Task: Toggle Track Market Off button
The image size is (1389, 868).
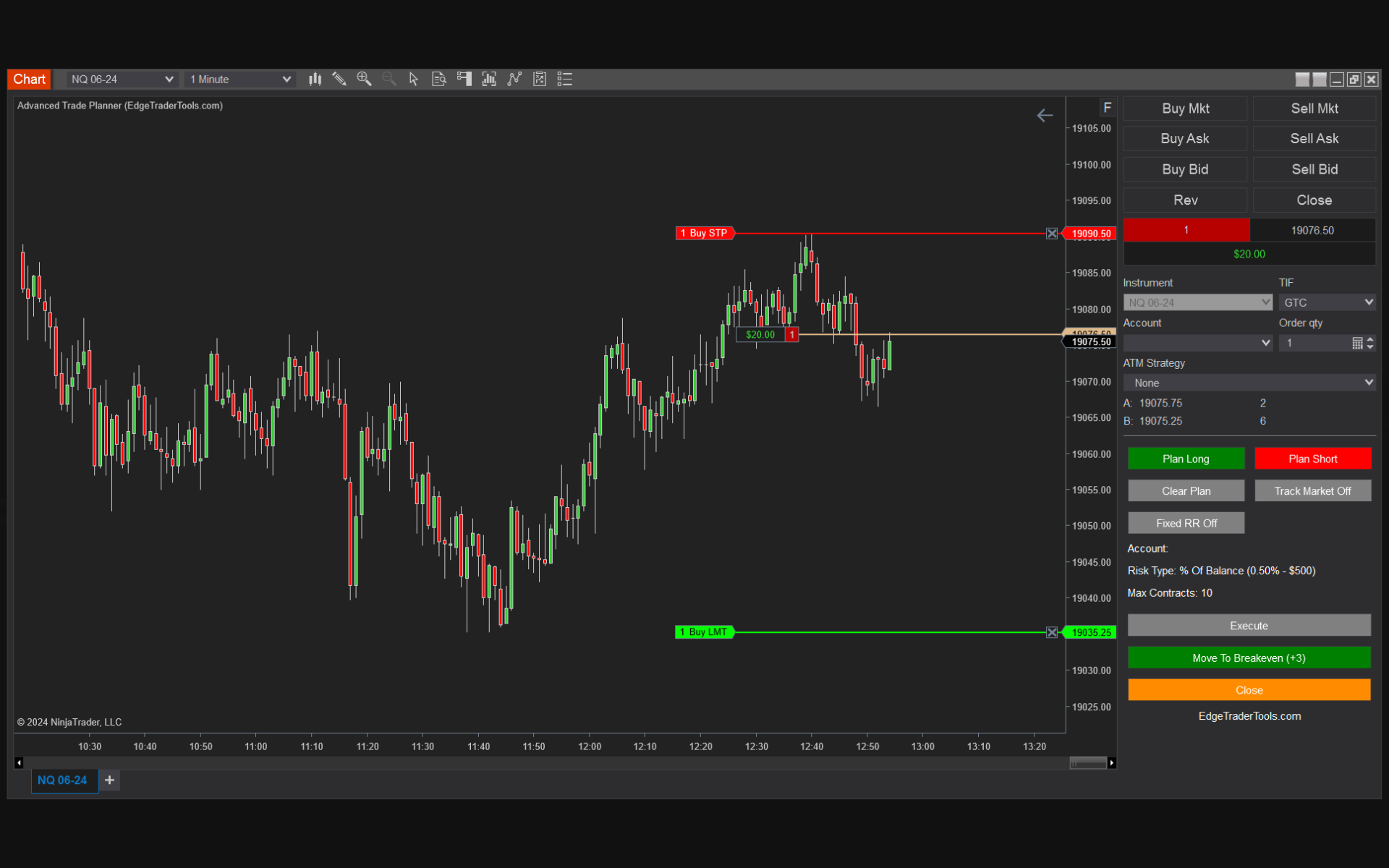Action: pyautogui.click(x=1312, y=491)
